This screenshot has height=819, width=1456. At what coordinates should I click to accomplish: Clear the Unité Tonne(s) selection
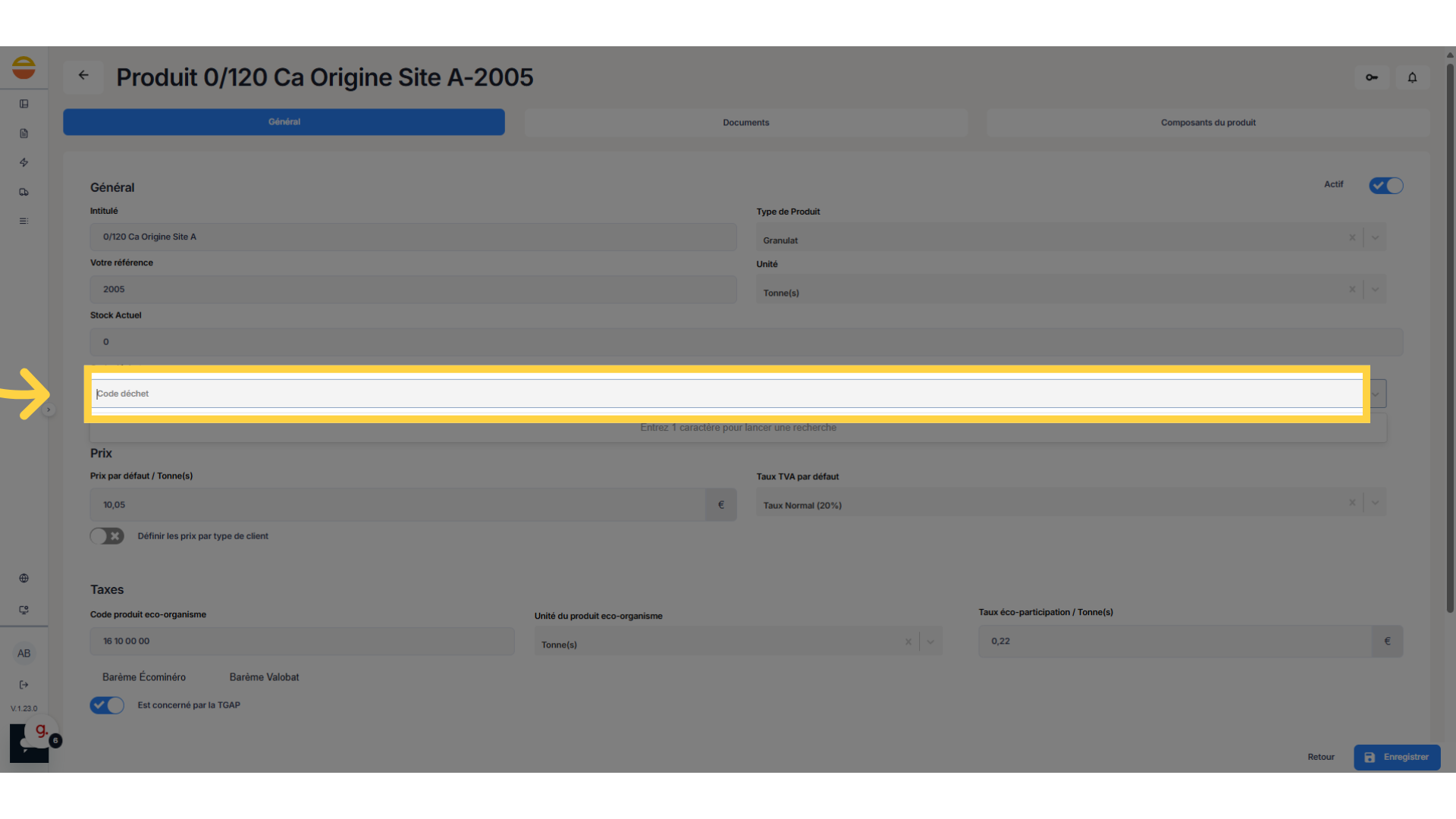click(1352, 290)
